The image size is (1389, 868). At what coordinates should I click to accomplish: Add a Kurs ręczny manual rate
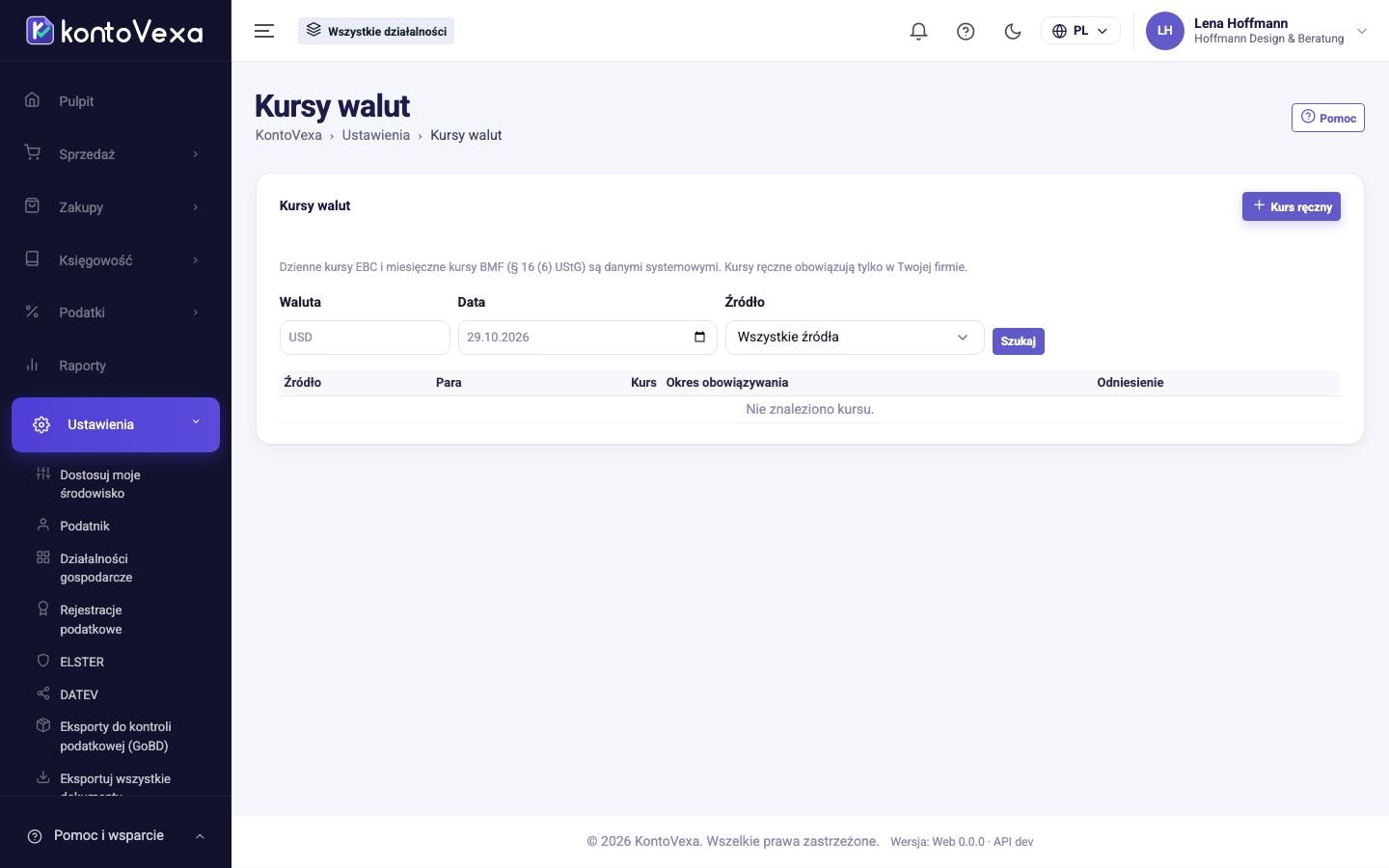[x=1291, y=206]
